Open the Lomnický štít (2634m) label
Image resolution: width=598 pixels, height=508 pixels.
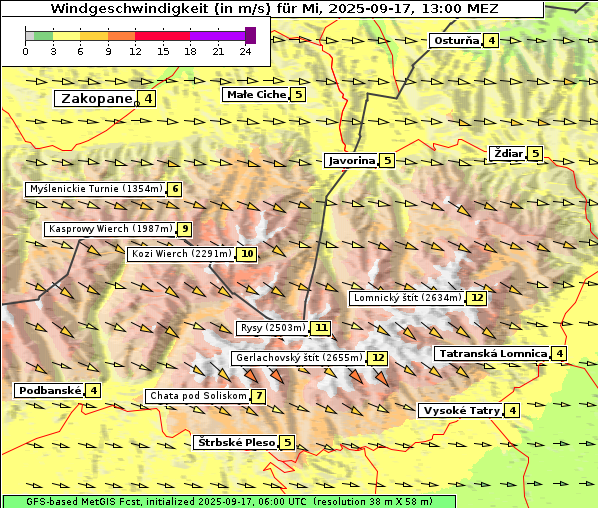407,298
